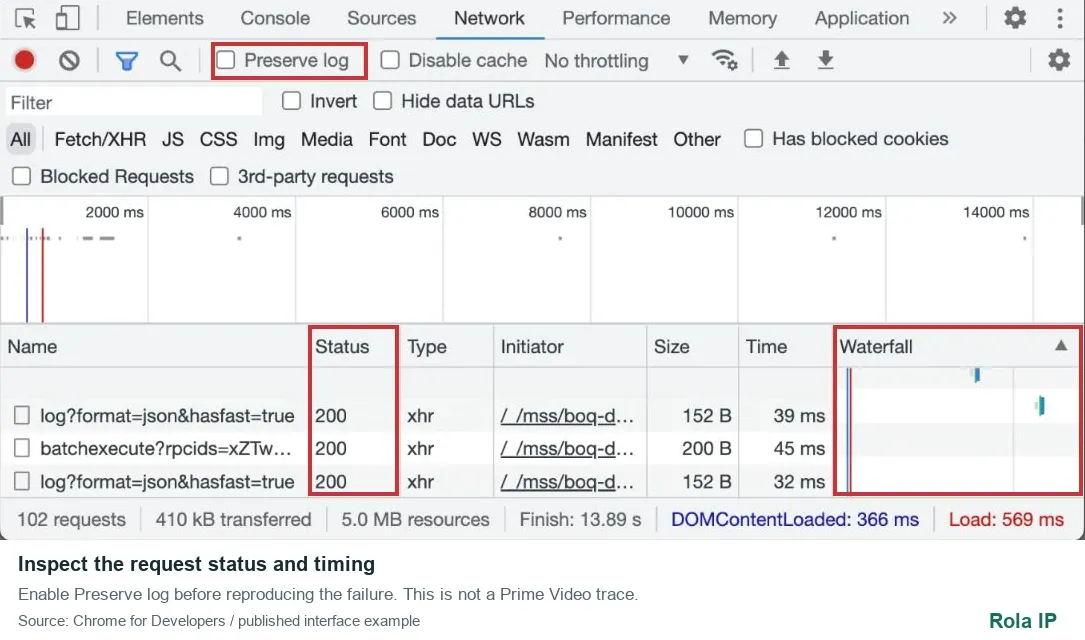Image resolution: width=1085 pixels, height=640 pixels.
Task: Filter requests by Img
Action: point(268,139)
